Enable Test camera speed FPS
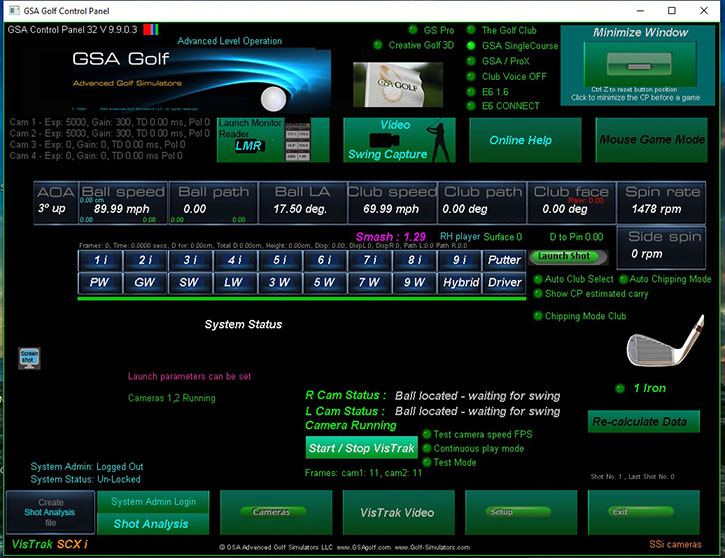The image size is (725, 558). pyautogui.click(x=427, y=434)
